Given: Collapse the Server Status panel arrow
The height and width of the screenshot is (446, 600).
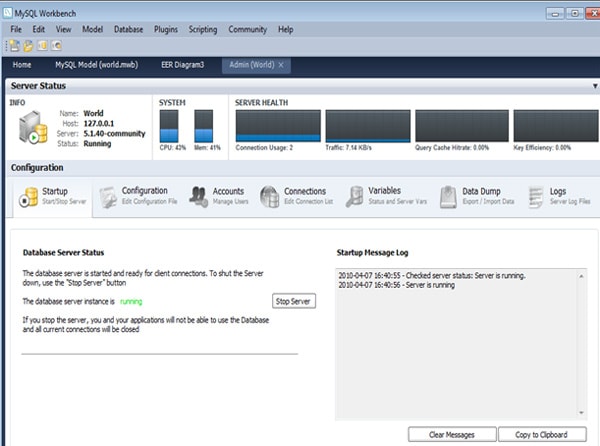Looking at the screenshot, I should [x=595, y=86].
